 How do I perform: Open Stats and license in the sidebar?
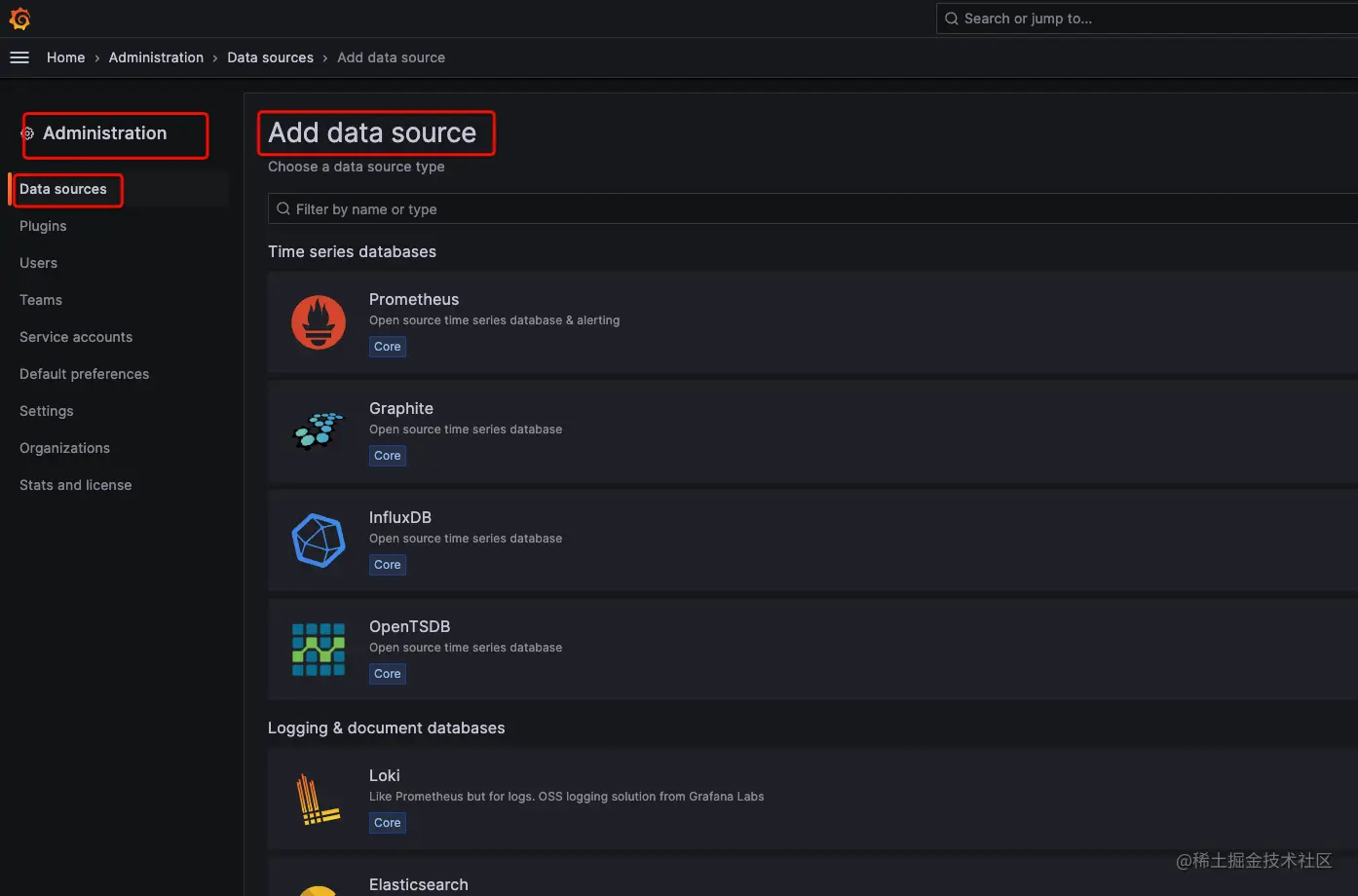(76, 485)
